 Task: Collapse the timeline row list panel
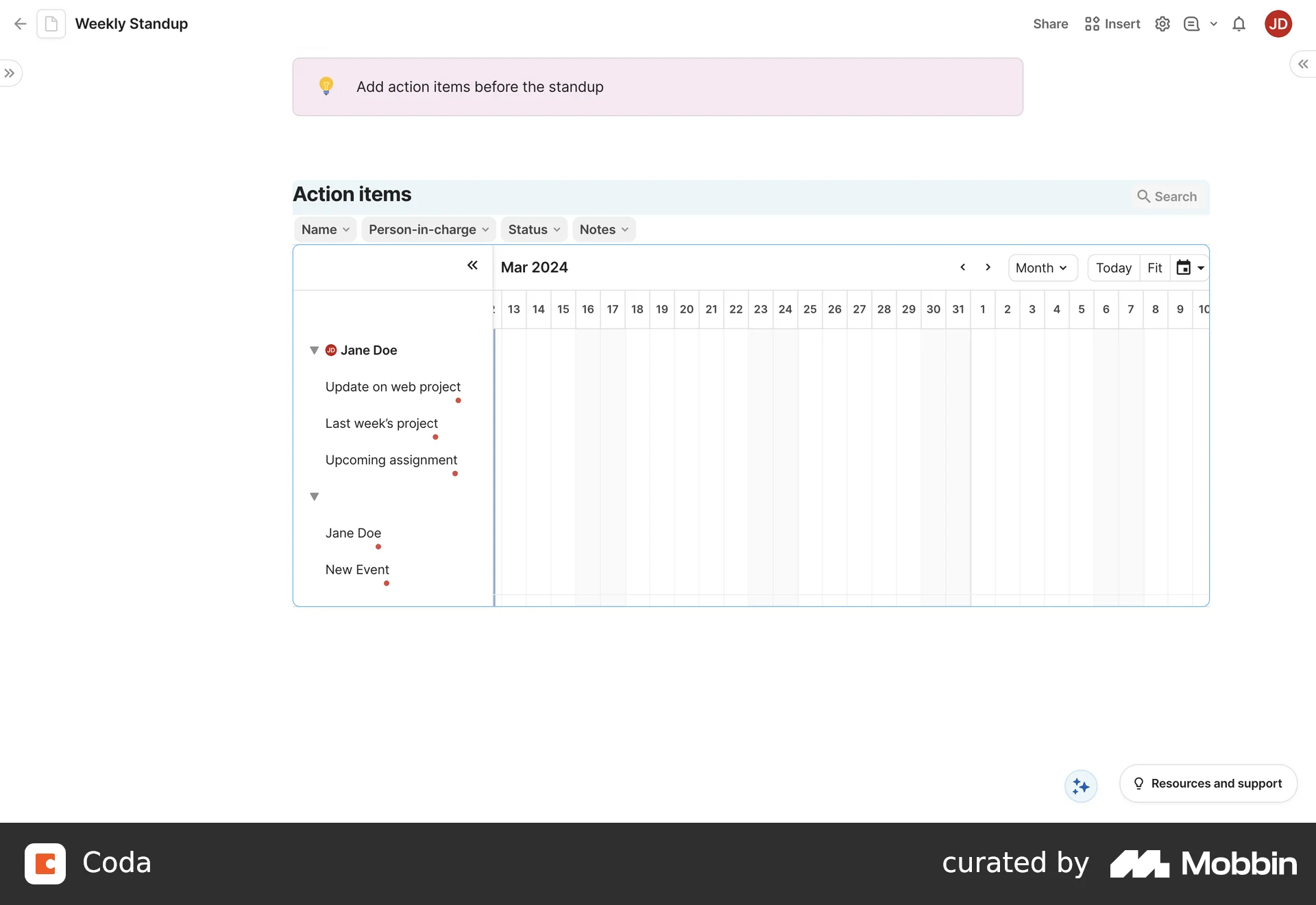point(472,265)
